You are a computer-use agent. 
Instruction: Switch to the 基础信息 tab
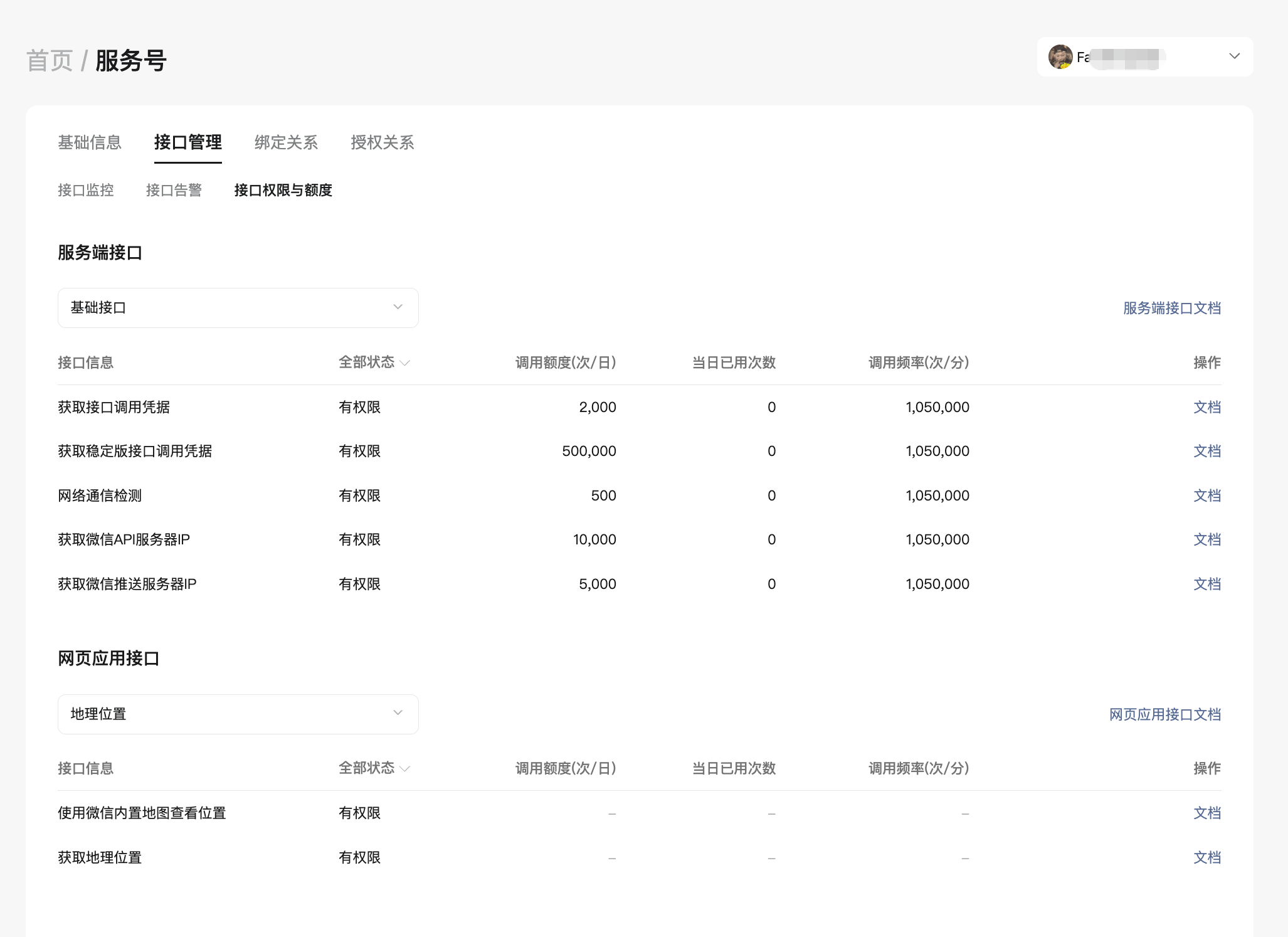coord(90,142)
